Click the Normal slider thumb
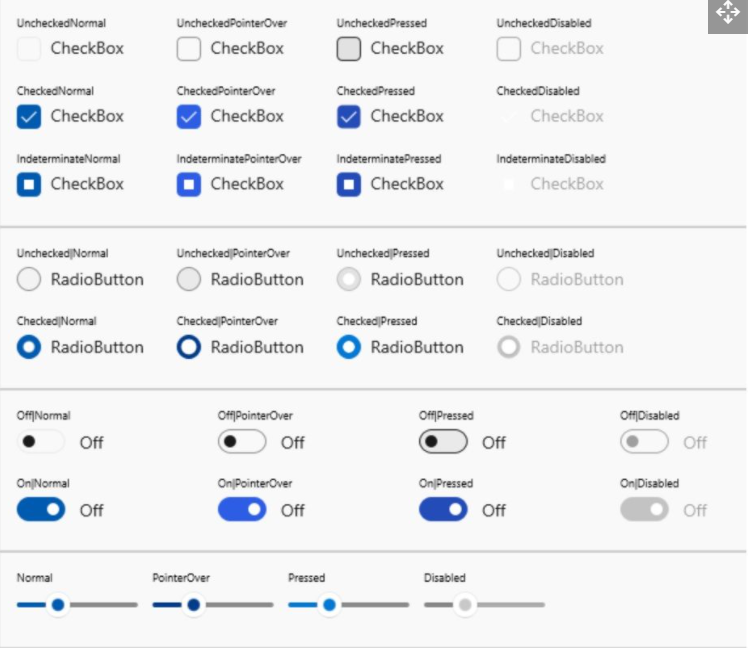The height and width of the screenshot is (650, 750). coord(58,605)
